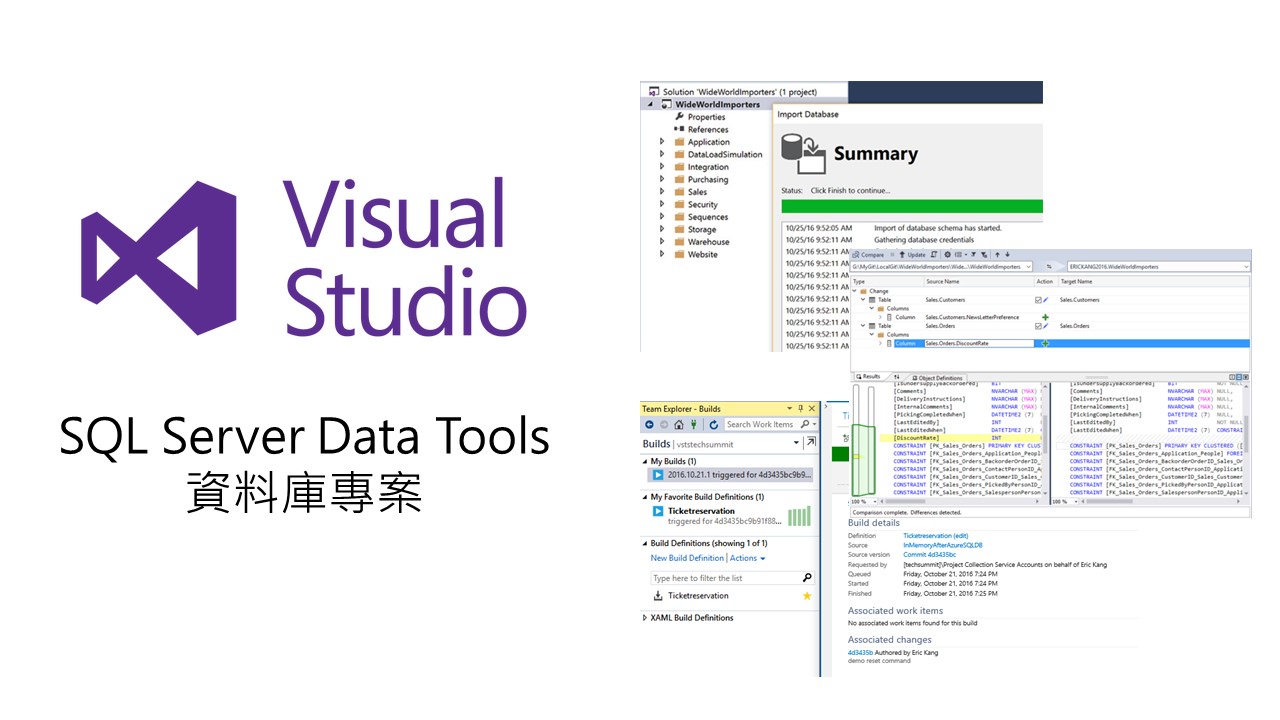Expand the Security folder in Solution Explorer
This screenshot has width=1280, height=720.
661,204
